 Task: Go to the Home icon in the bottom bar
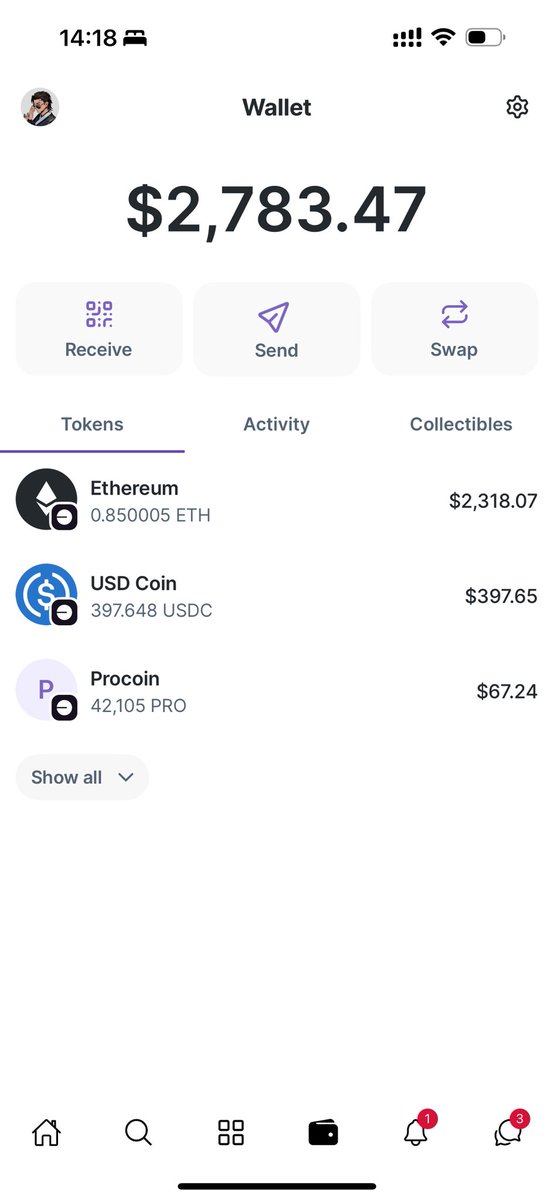(x=46, y=1132)
